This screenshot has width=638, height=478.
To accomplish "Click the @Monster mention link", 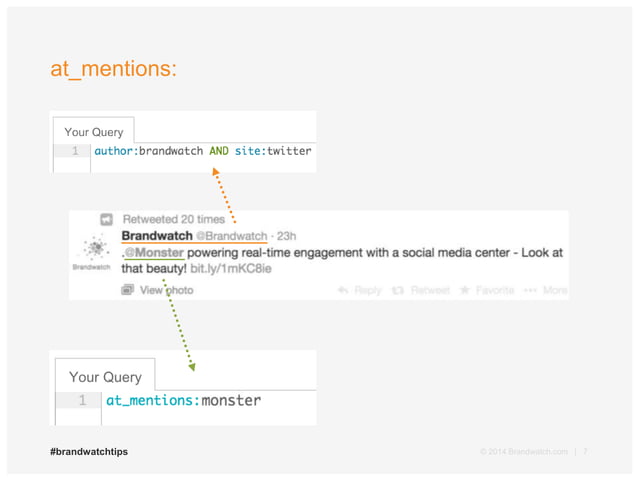I will [154, 253].
